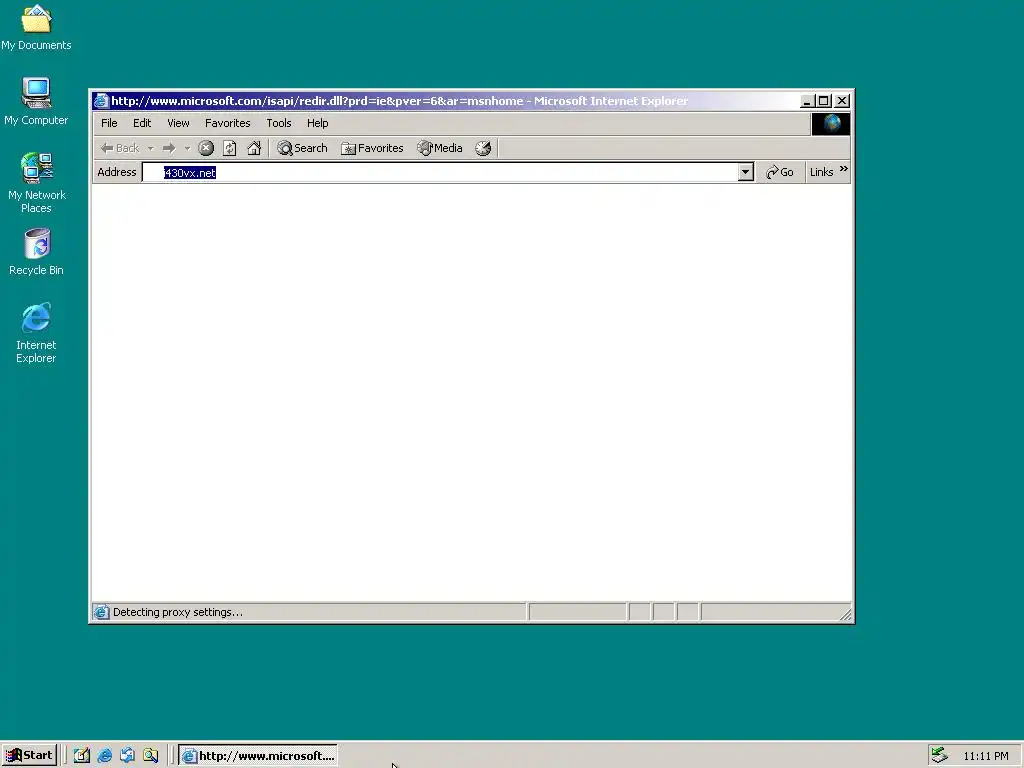The width and height of the screenshot is (1024, 768).
Task: Select the My Documents desktop icon
Action: point(36,28)
